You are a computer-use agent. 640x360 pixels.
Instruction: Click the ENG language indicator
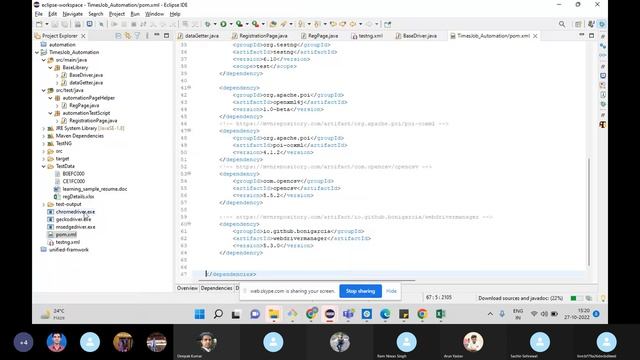[x=518, y=314]
